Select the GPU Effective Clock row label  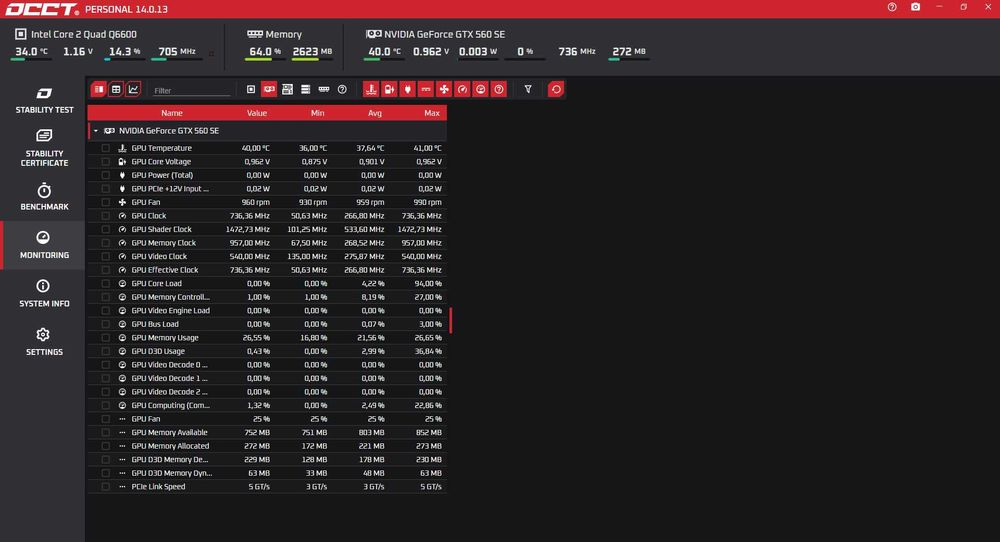165,270
